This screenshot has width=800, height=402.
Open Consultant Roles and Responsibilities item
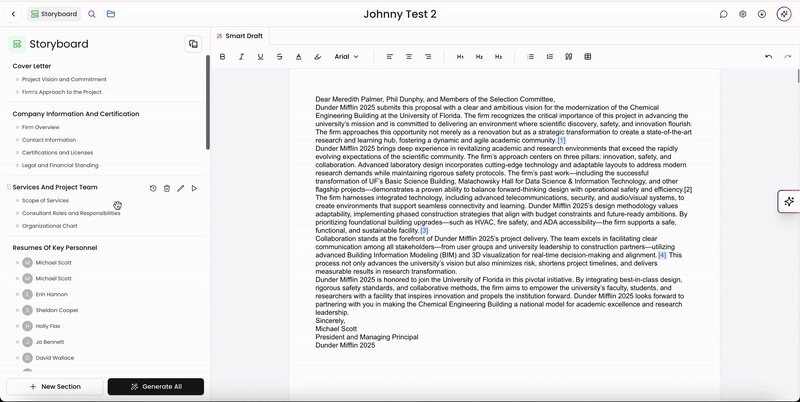71,213
